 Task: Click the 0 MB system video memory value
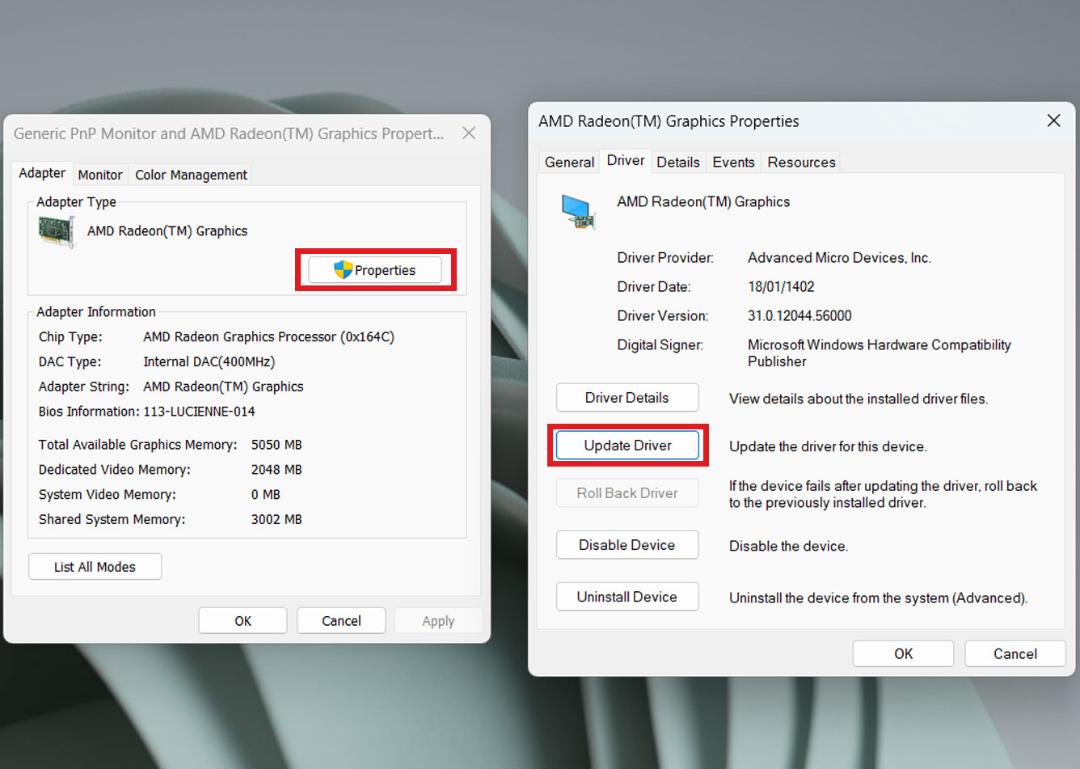tap(265, 494)
